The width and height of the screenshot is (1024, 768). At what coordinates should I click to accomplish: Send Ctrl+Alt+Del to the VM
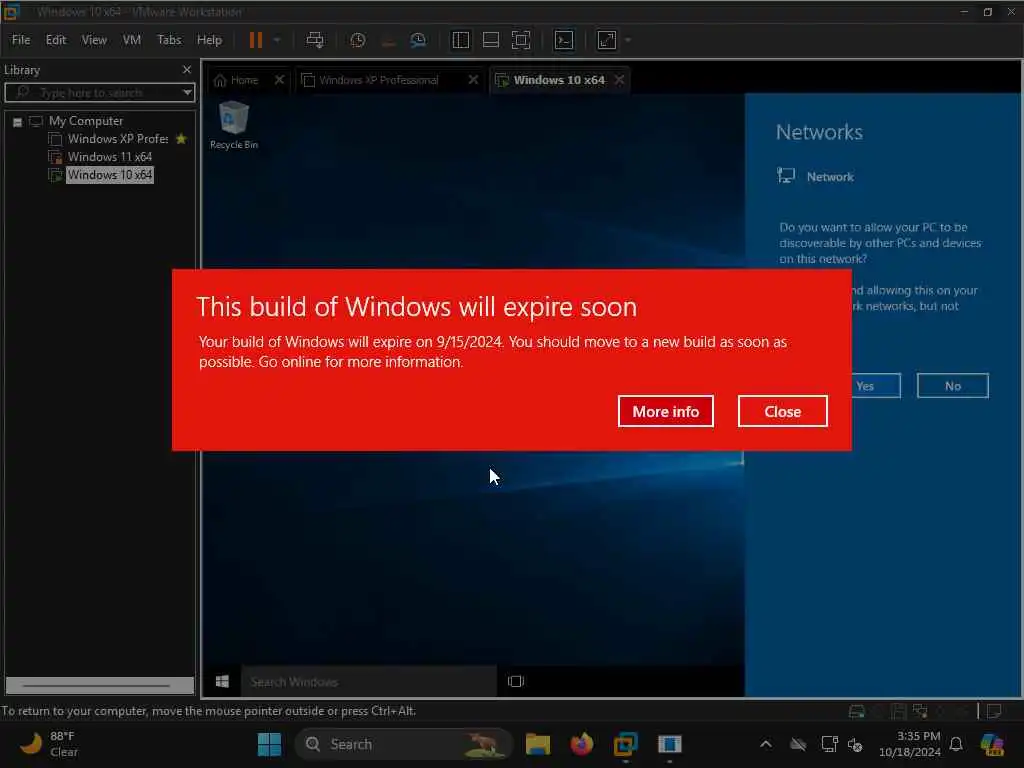pyautogui.click(x=315, y=40)
